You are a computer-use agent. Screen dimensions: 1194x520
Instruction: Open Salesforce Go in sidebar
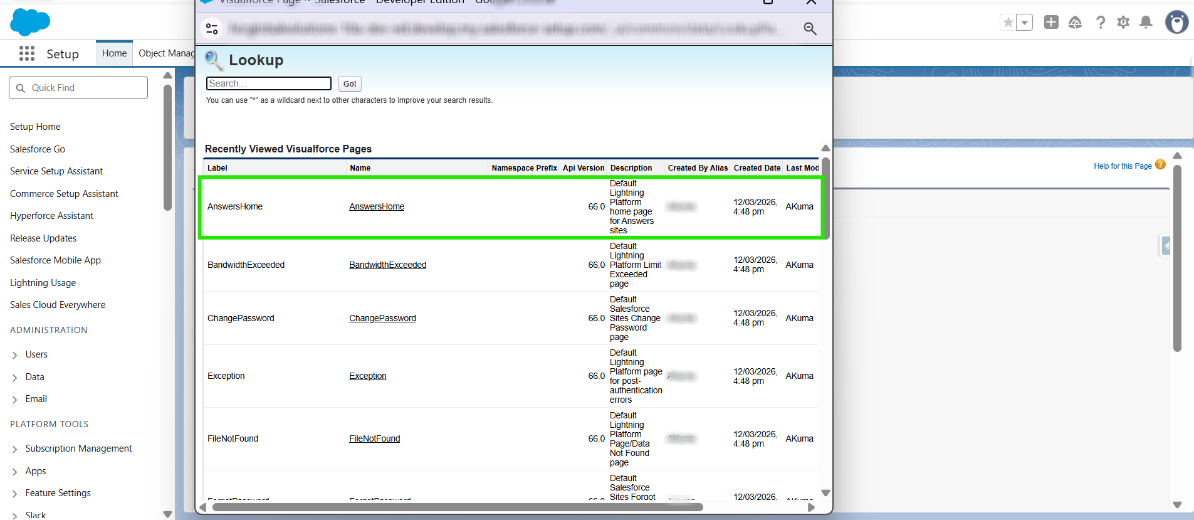coord(37,149)
